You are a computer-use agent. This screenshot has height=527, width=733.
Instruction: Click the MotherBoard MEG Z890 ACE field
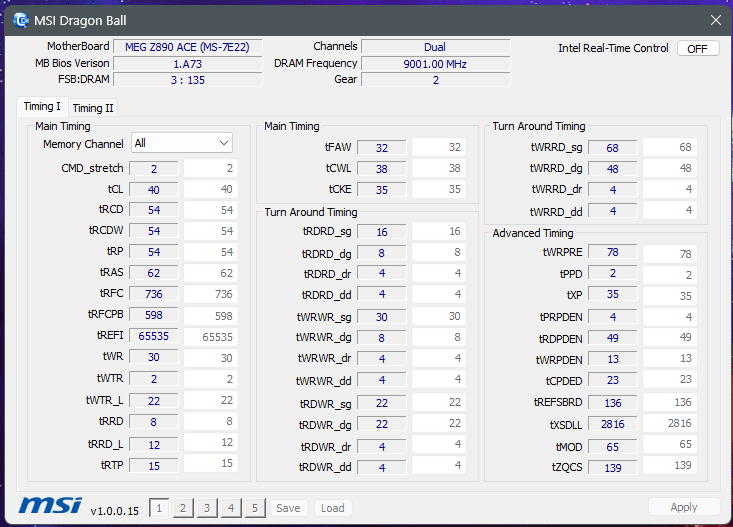(x=188, y=47)
